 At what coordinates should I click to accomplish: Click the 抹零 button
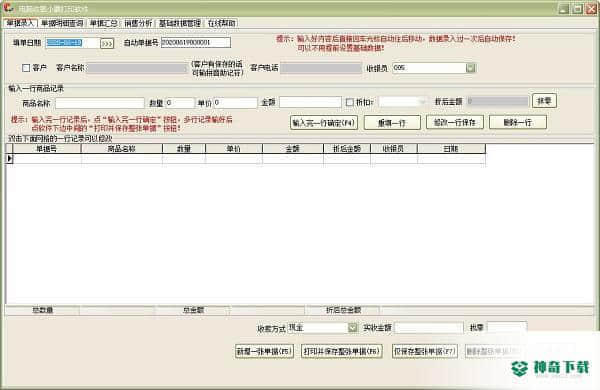(x=544, y=101)
